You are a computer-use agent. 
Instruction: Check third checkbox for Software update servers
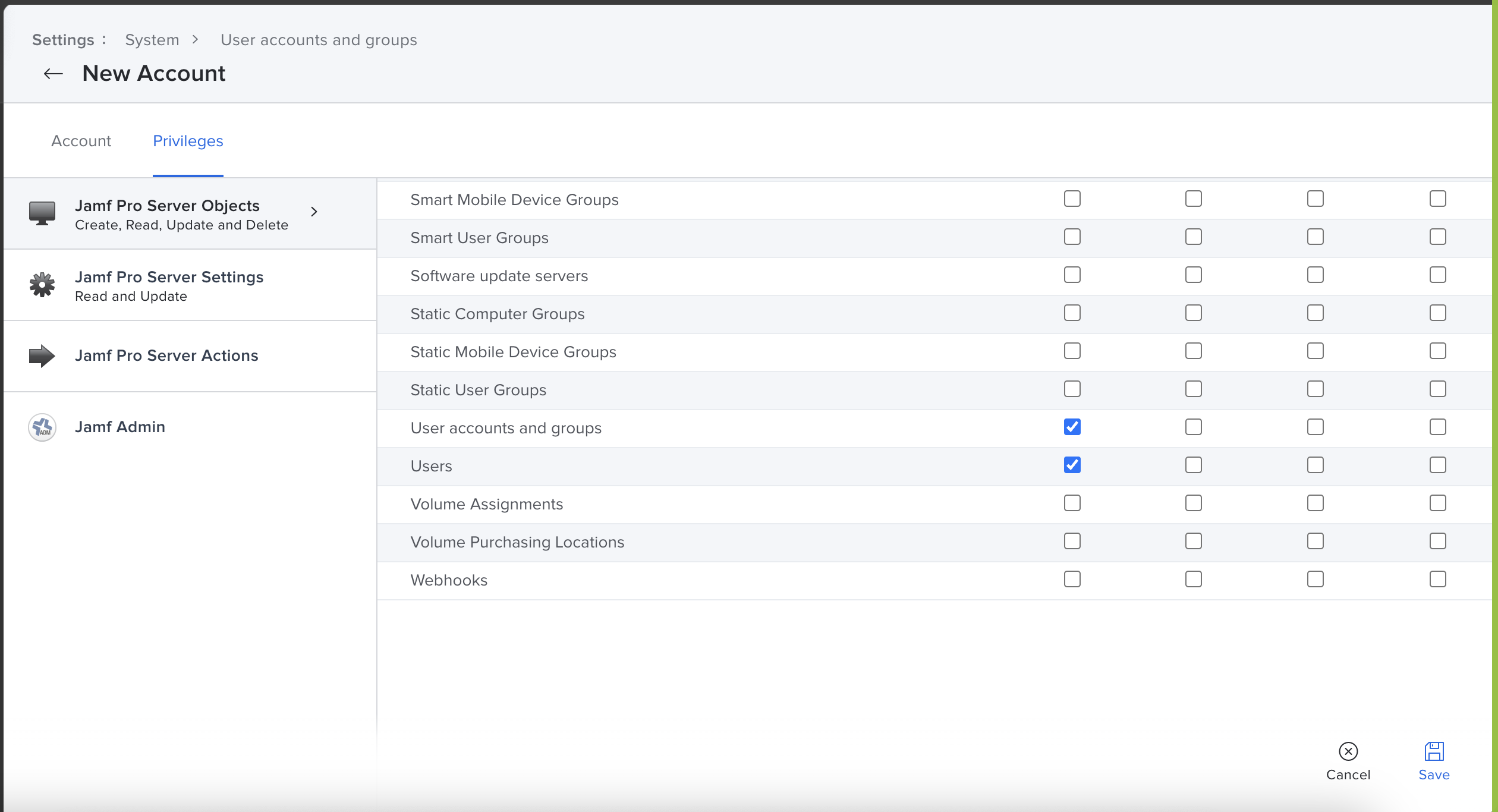click(x=1316, y=275)
